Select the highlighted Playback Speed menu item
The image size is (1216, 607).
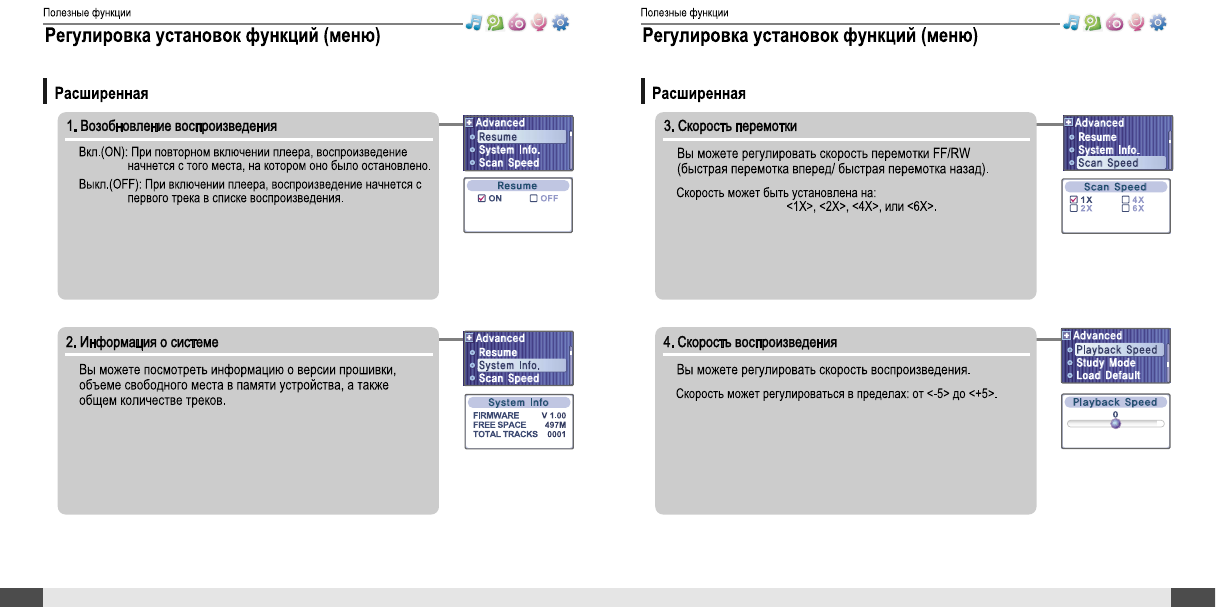(x=1119, y=350)
